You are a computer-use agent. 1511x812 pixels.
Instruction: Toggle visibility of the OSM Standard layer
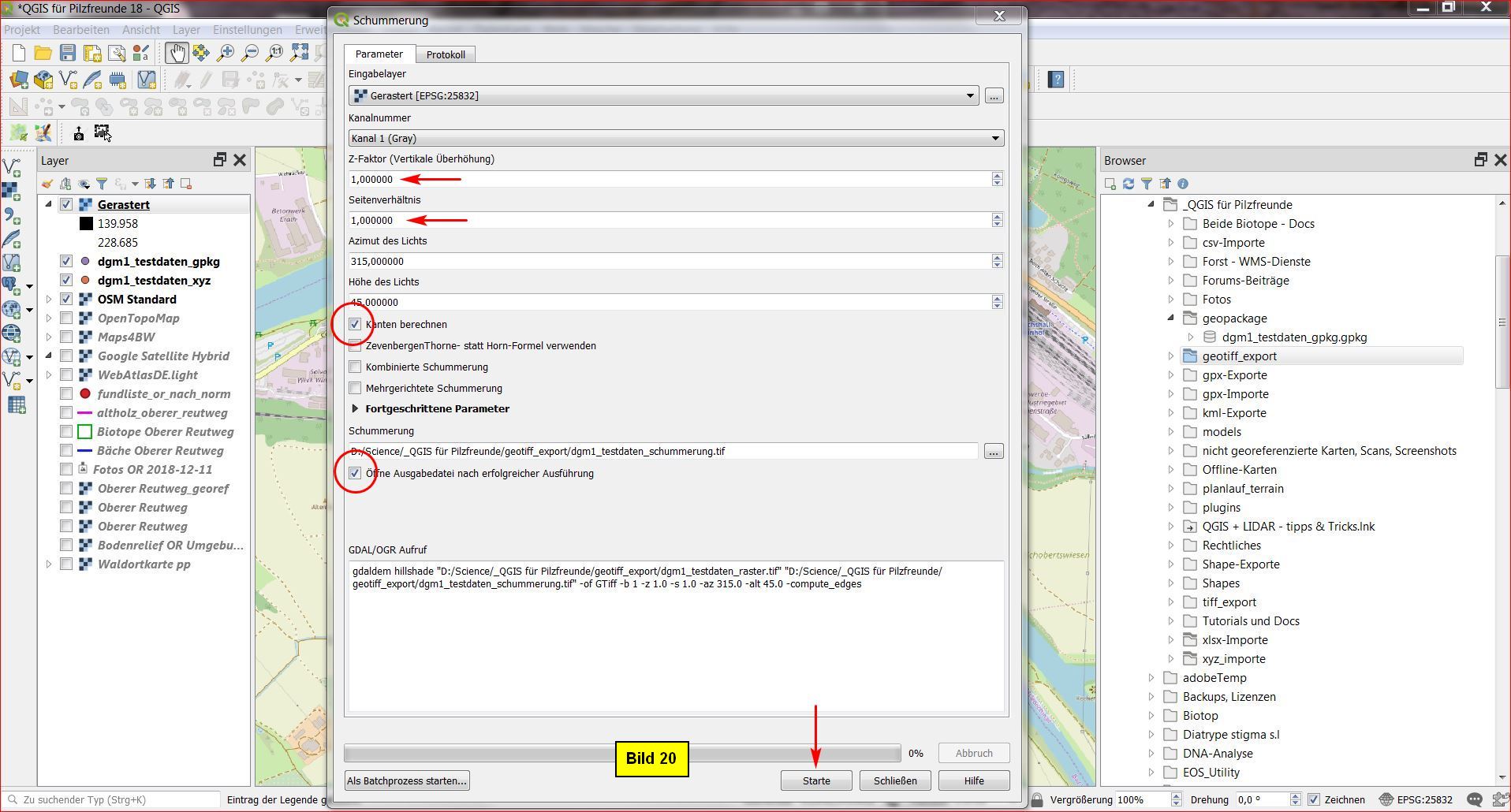point(66,300)
